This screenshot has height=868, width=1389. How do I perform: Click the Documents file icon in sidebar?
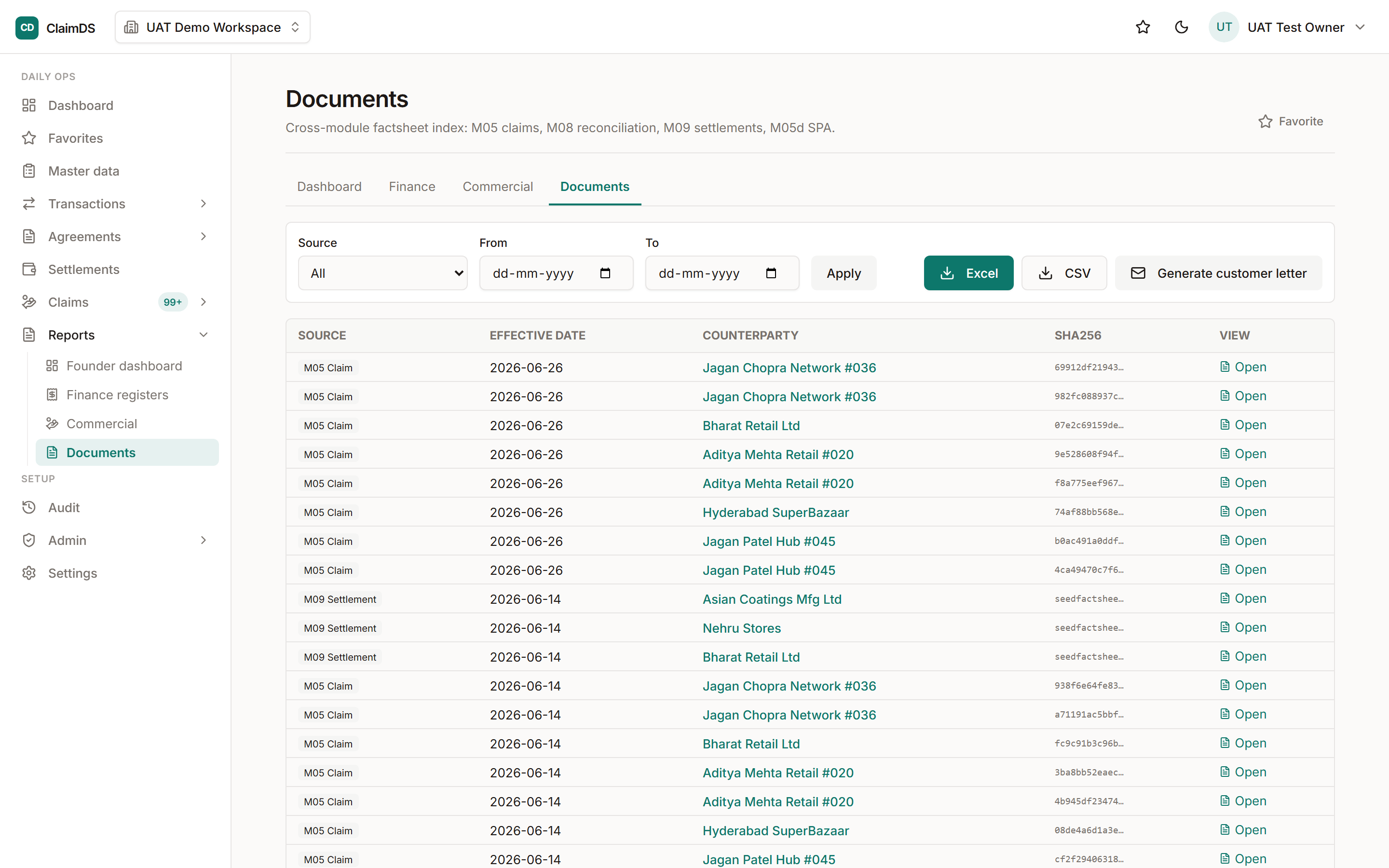tap(52, 452)
